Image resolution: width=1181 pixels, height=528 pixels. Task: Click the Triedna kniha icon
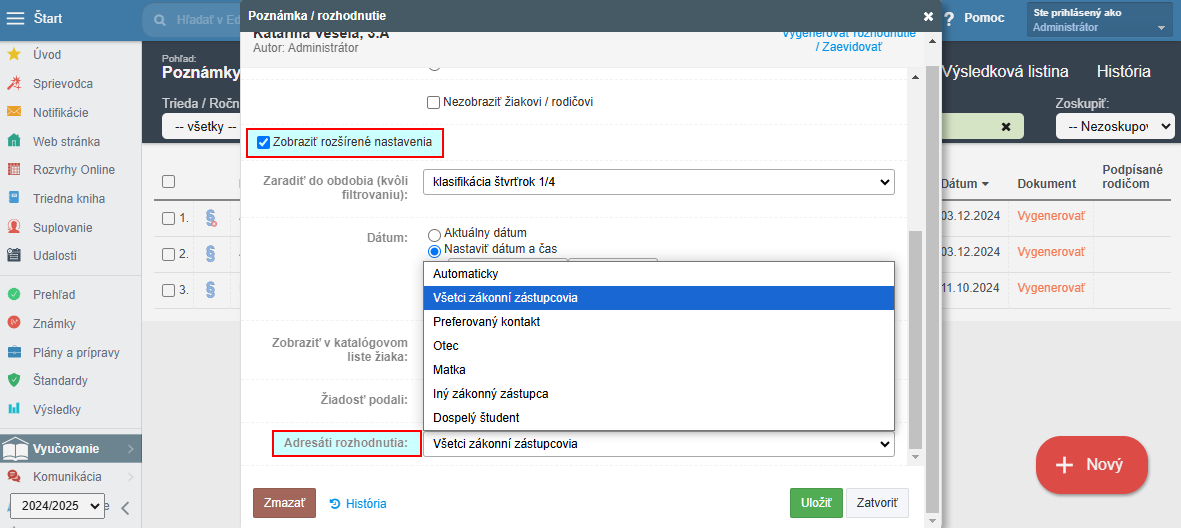(x=14, y=198)
